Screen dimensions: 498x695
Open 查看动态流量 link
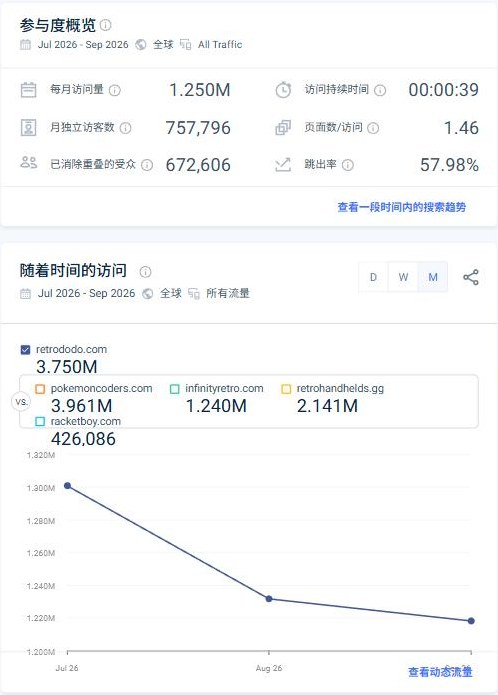(x=440, y=672)
